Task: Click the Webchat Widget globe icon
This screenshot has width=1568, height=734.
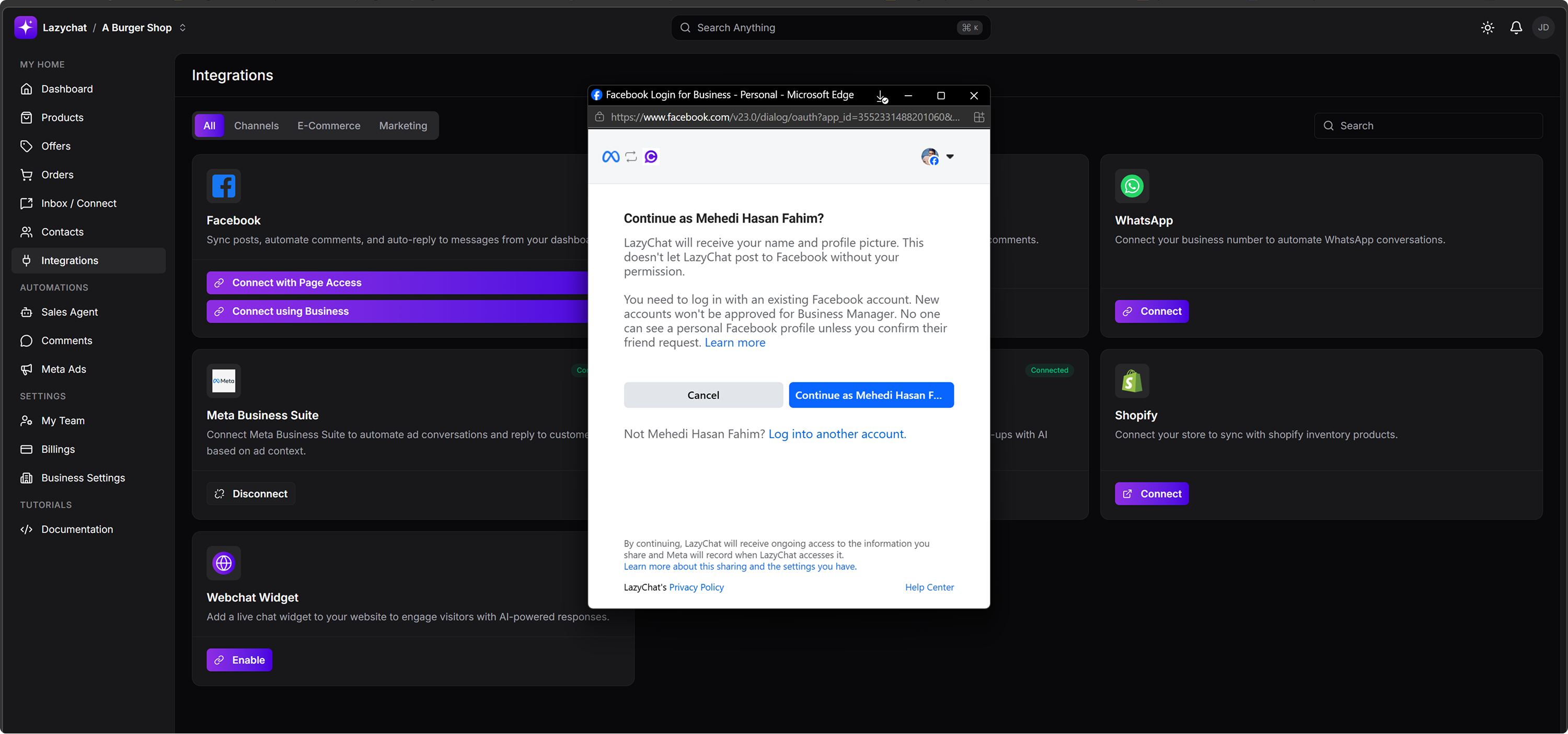Action: (x=223, y=563)
